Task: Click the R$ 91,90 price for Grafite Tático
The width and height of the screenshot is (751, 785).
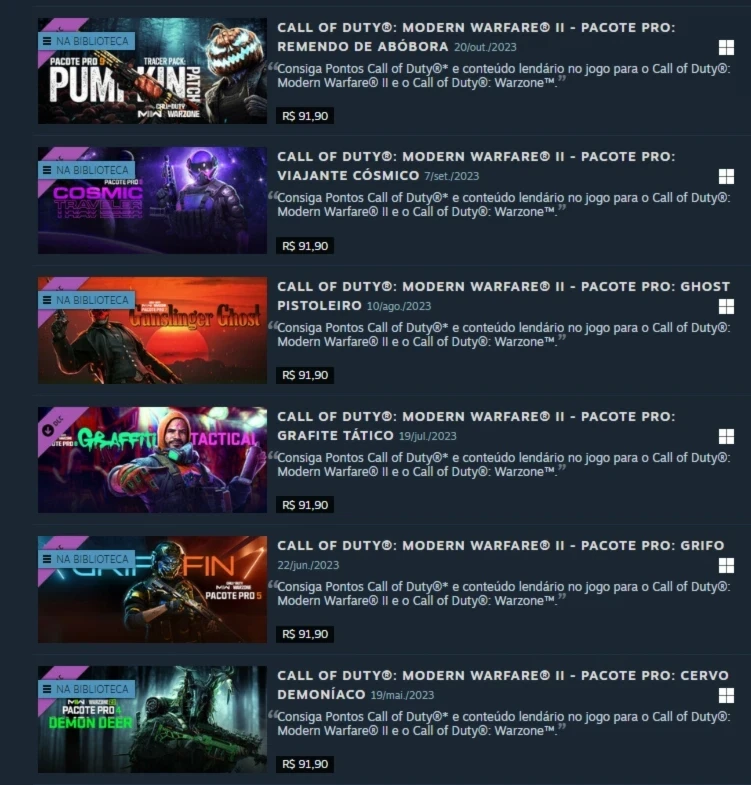Action: coord(305,505)
